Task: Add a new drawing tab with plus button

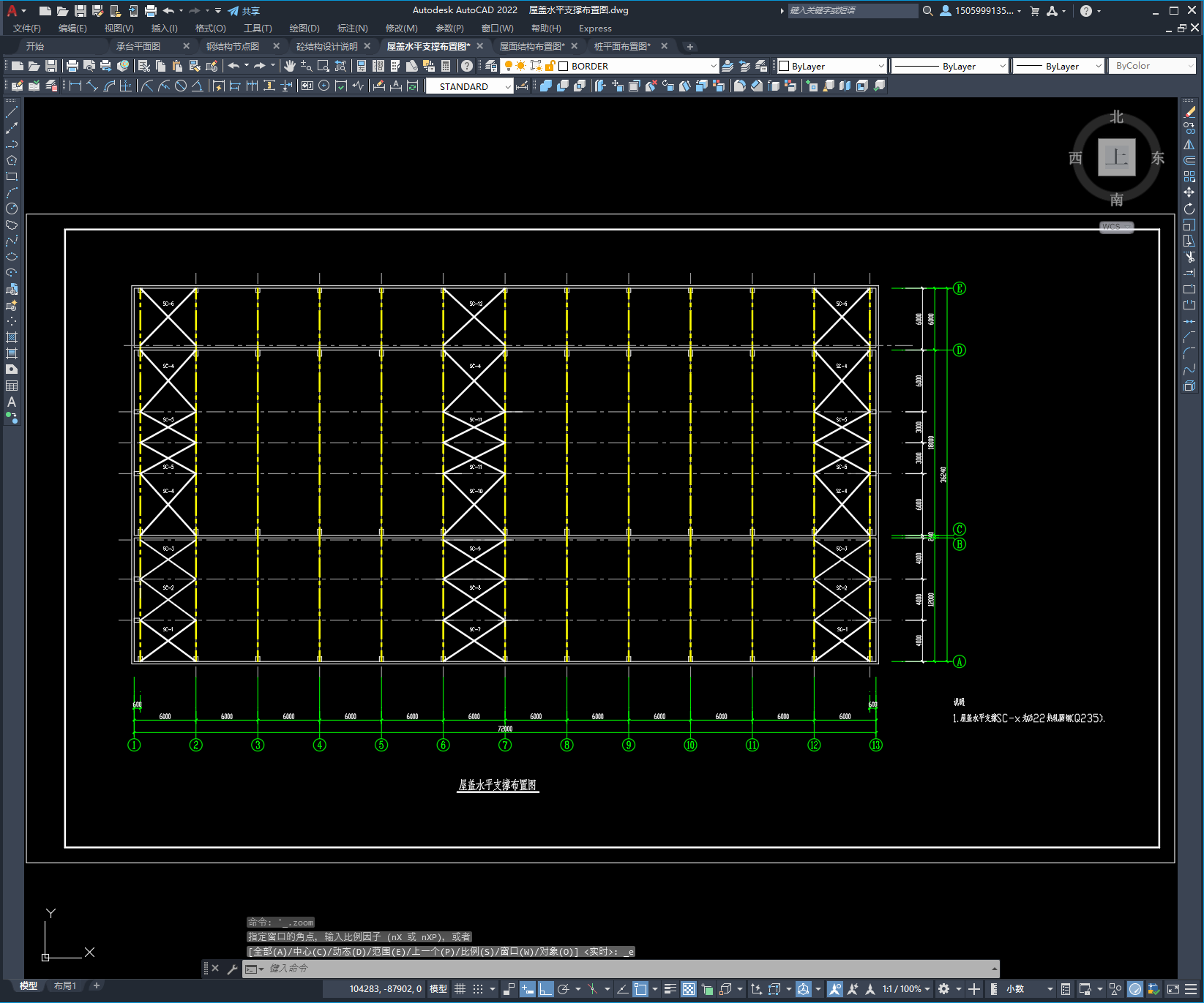Action: pos(689,47)
